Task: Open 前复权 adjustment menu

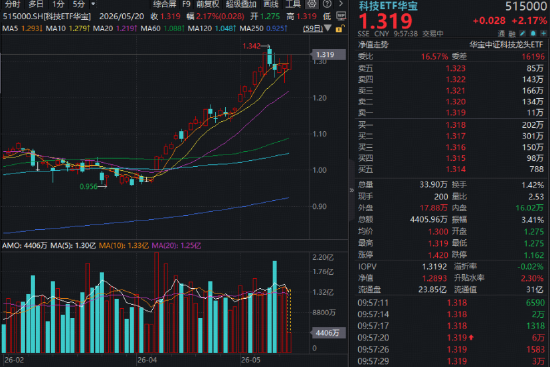Action: click(x=208, y=4)
